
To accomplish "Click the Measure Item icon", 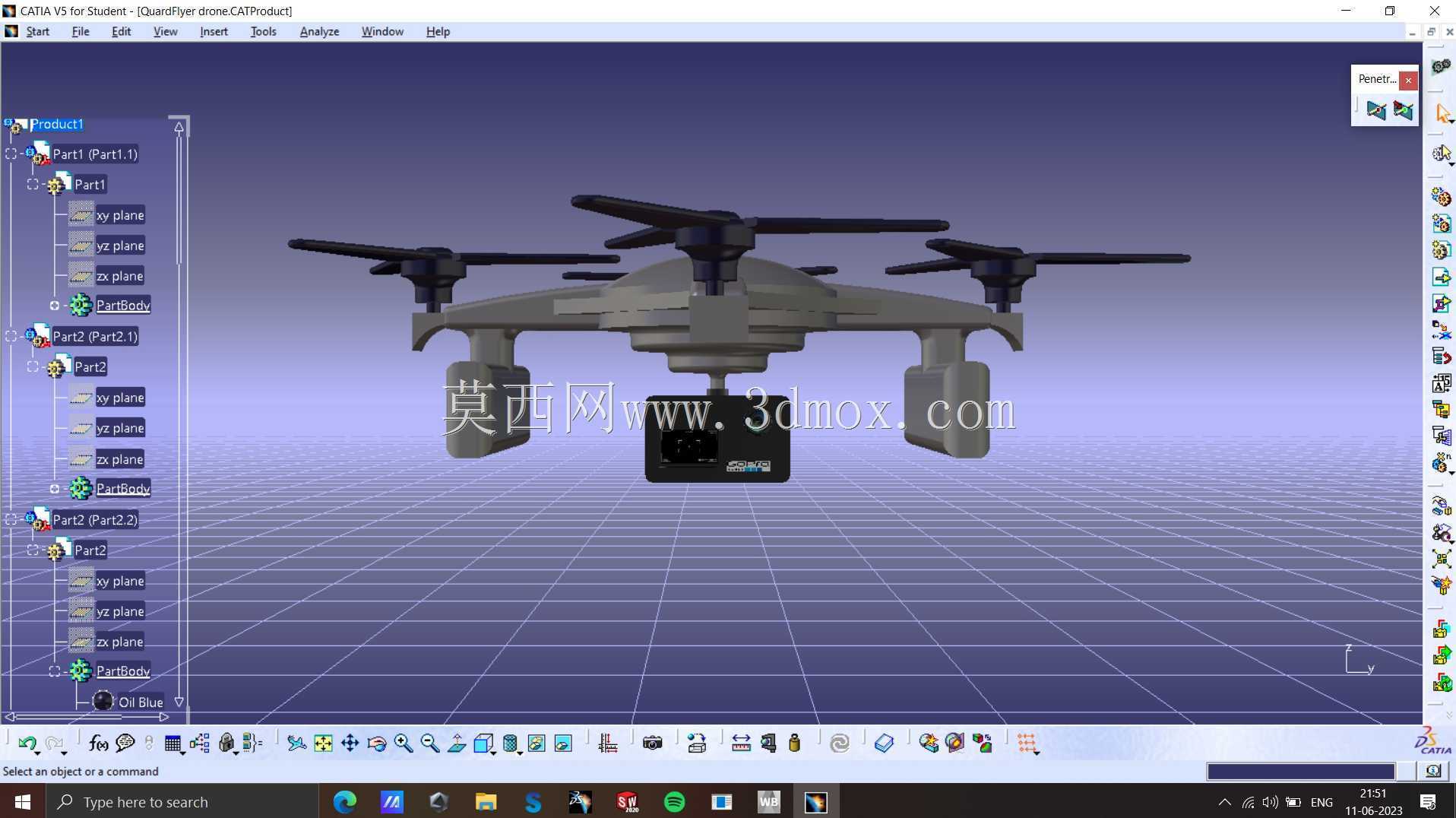I will [x=768, y=743].
